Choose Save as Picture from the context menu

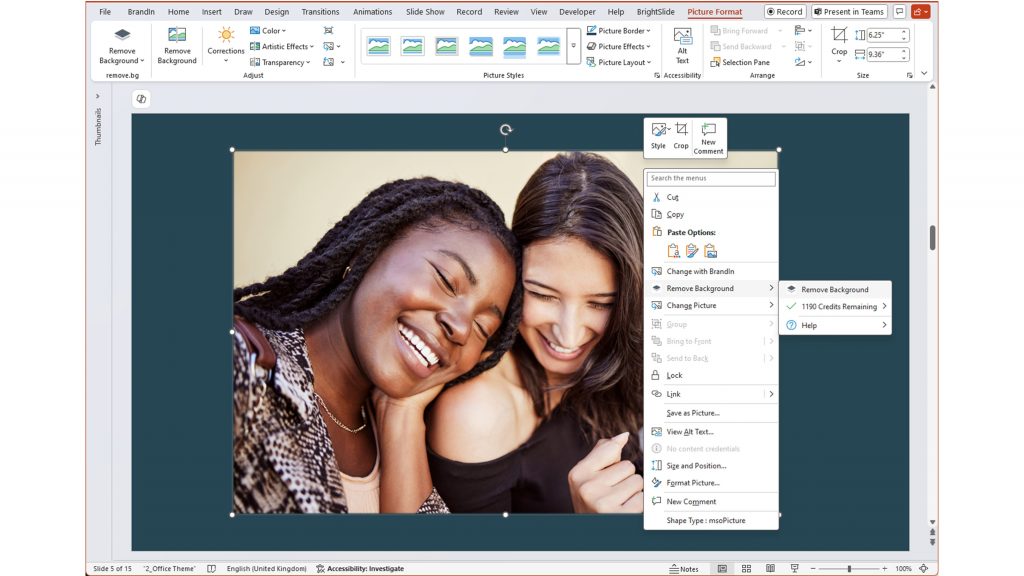pyautogui.click(x=694, y=412)
